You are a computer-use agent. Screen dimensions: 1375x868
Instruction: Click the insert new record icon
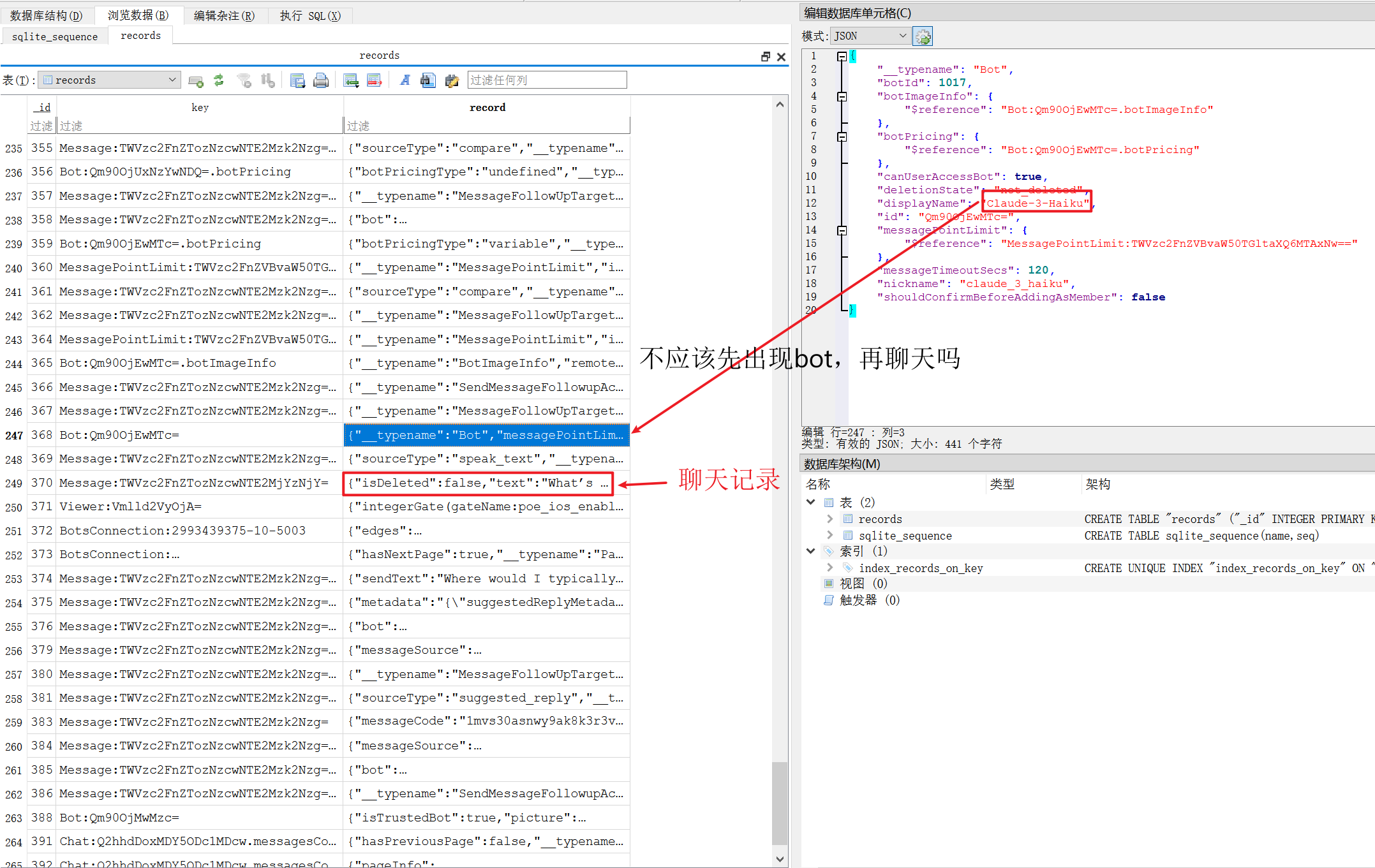tap(350, 80)
